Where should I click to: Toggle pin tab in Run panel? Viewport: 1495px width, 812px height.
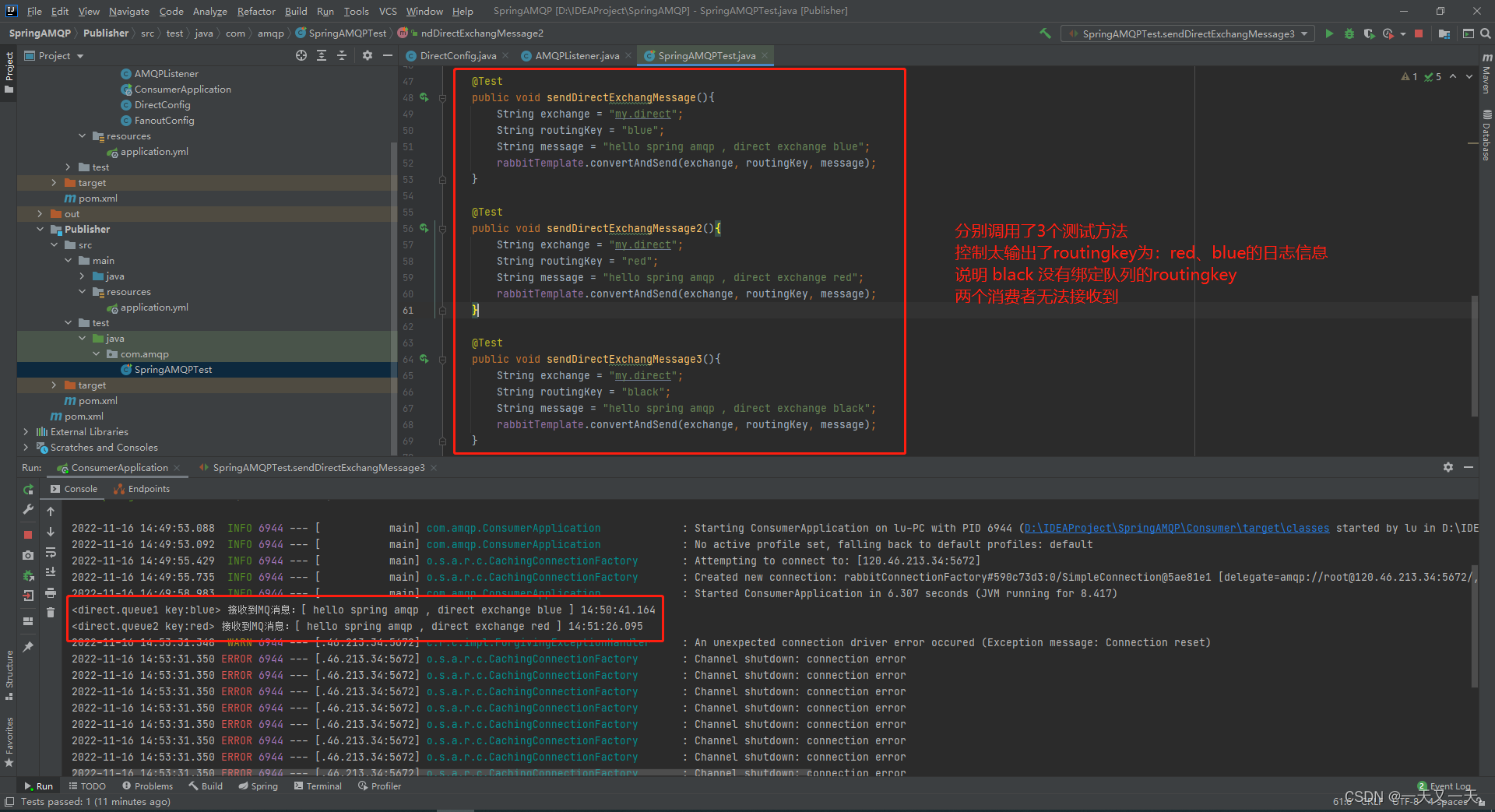tap(28, 647)
